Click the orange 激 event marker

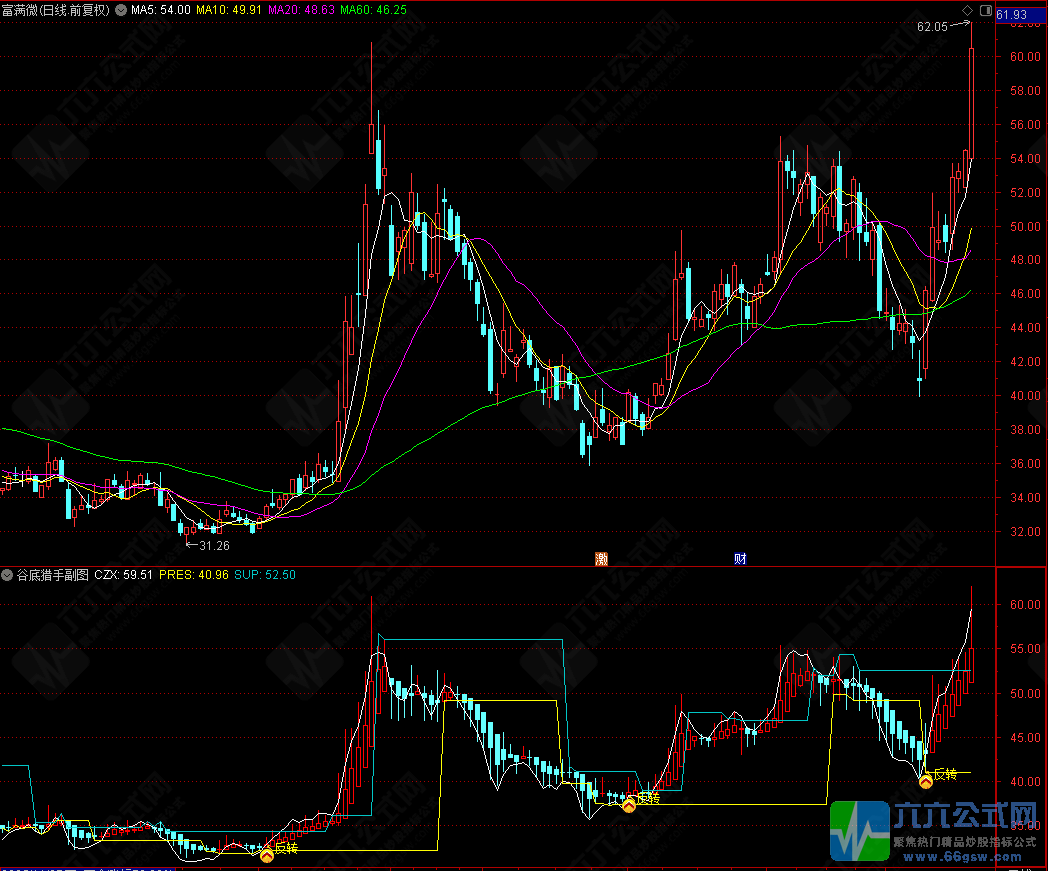tap(602, 559)
